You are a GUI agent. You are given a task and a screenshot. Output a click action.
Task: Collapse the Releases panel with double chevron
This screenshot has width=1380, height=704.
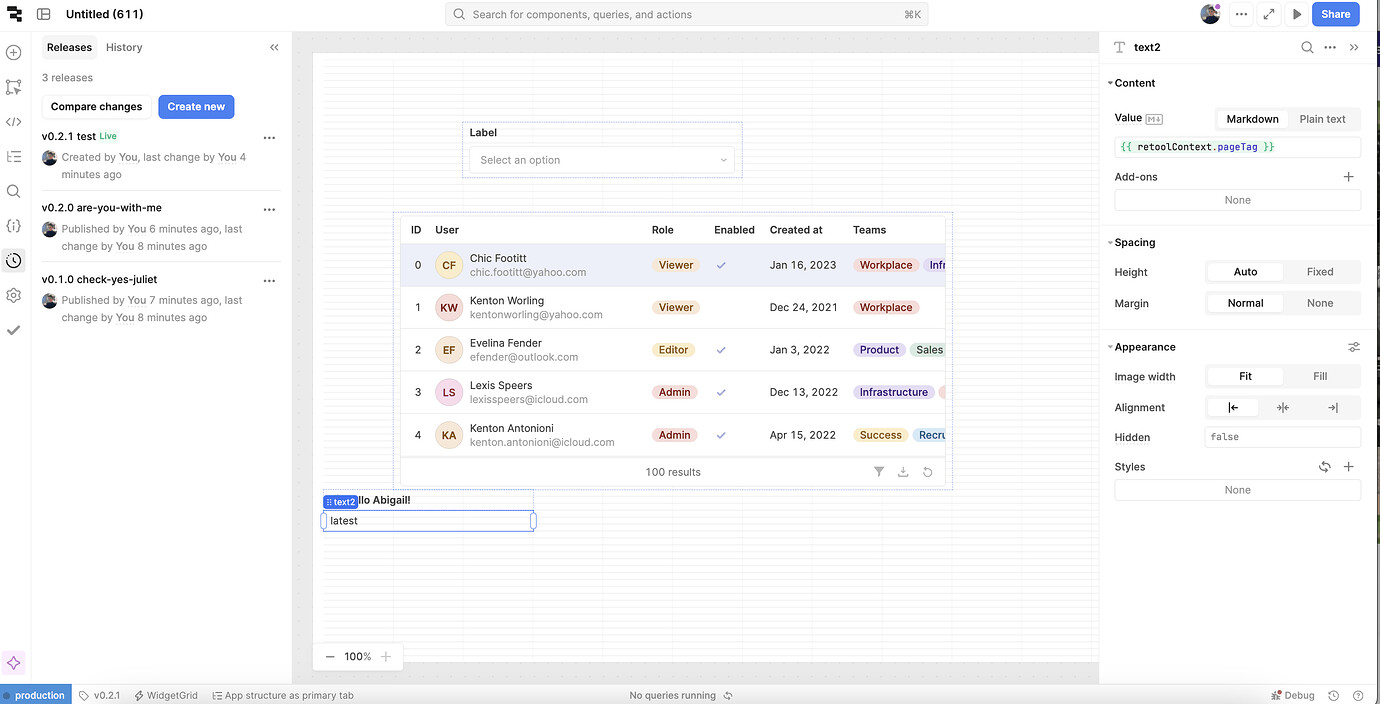(x=274, y=47)
